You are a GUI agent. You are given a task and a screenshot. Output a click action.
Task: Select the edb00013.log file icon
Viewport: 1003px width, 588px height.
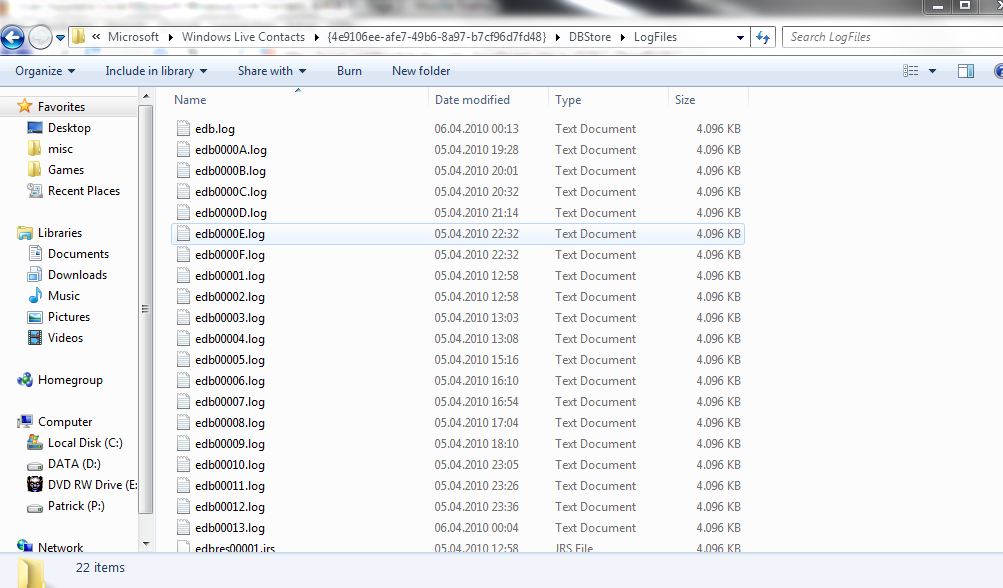[184, 528]
